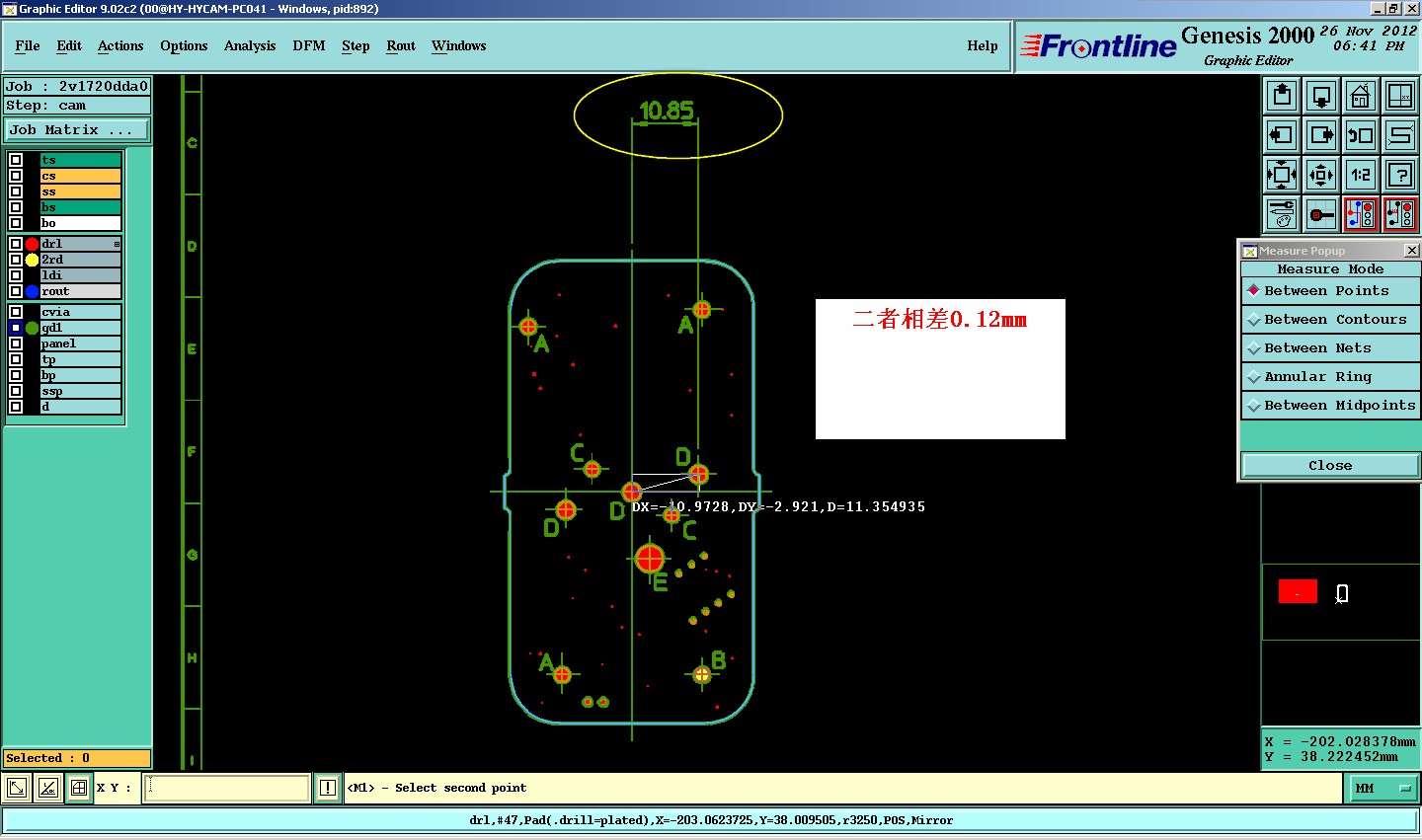Open the File menu
This screenshot has height=840, width=1422.
click(x=28, y=45)
